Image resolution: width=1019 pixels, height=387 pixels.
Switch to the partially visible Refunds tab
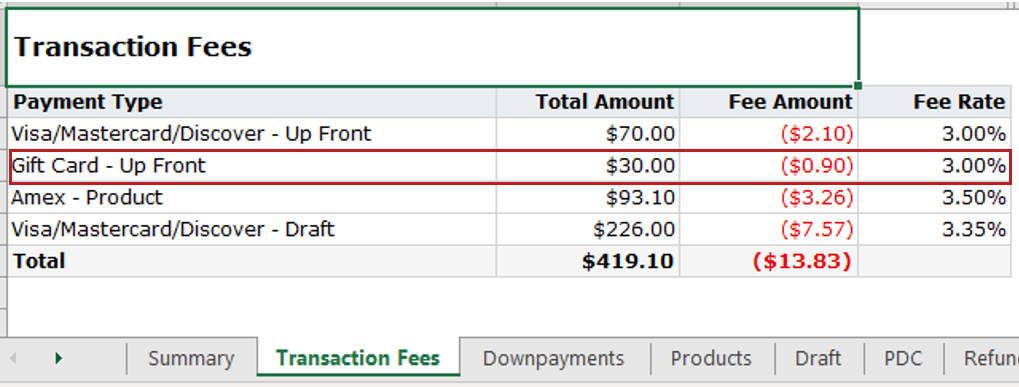click(x=982, y=358)
